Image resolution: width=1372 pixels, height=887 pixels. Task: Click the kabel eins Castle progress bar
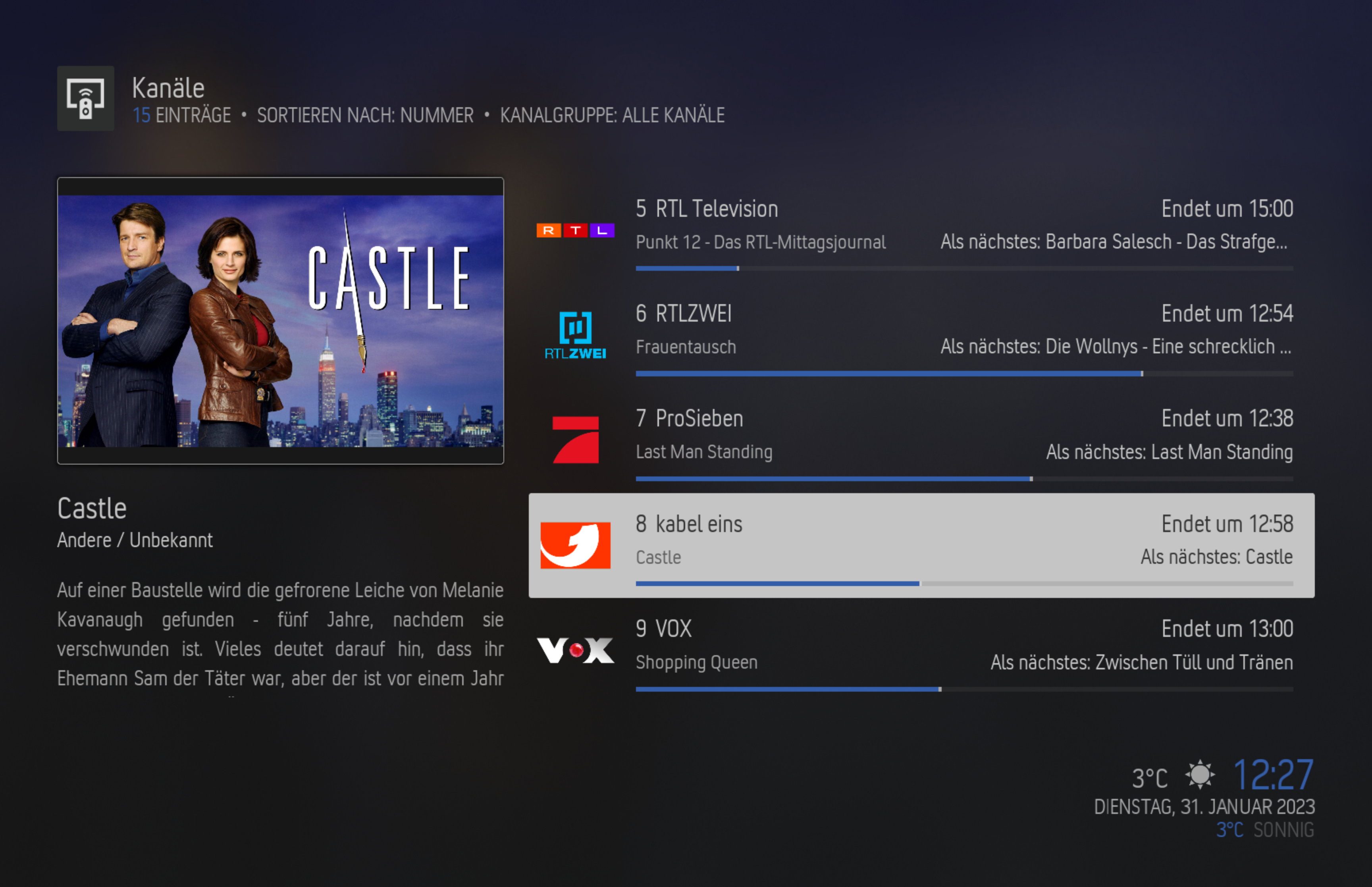click(964, 584)
